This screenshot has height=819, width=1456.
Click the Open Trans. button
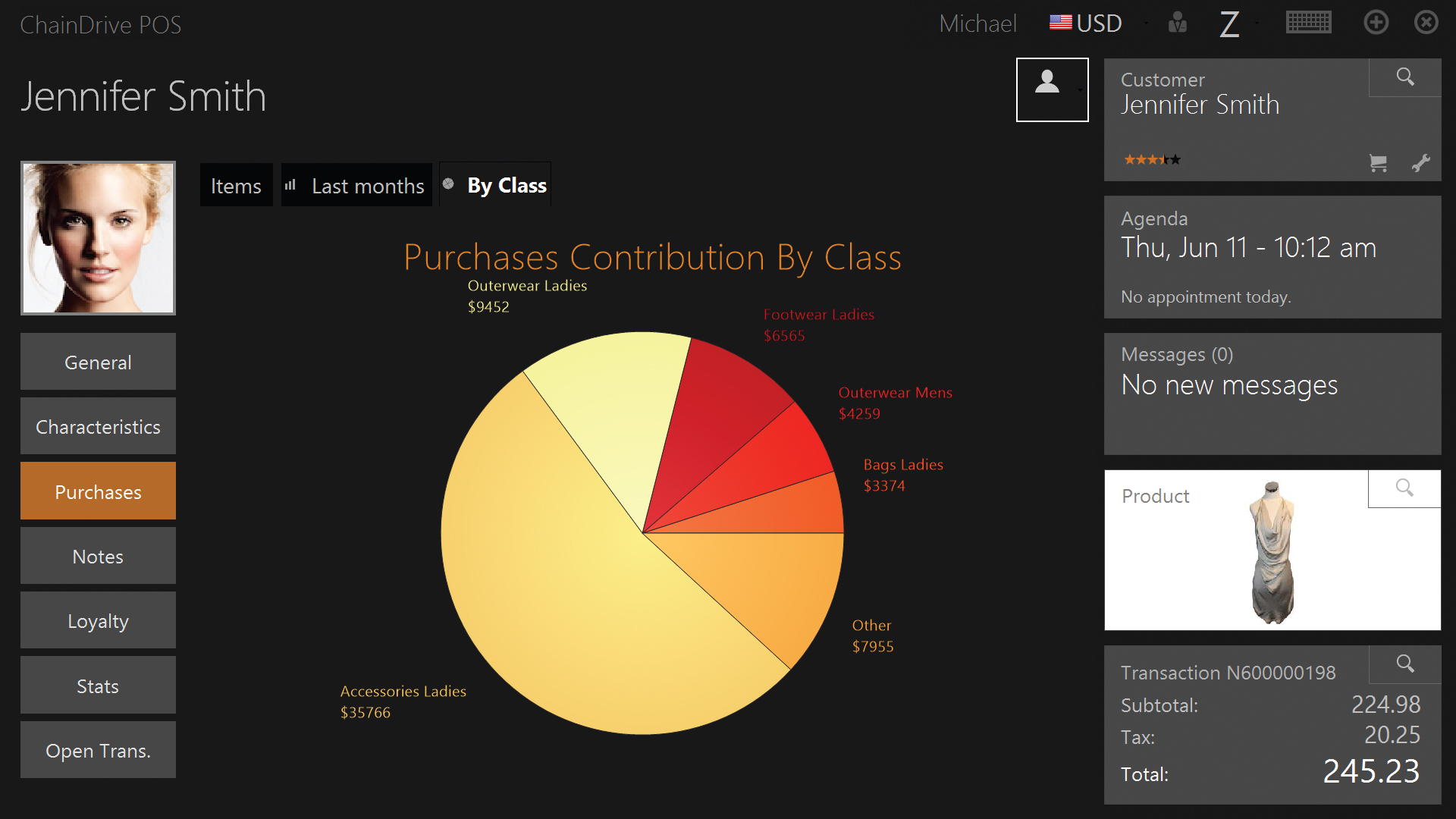[x=98, y=751]
